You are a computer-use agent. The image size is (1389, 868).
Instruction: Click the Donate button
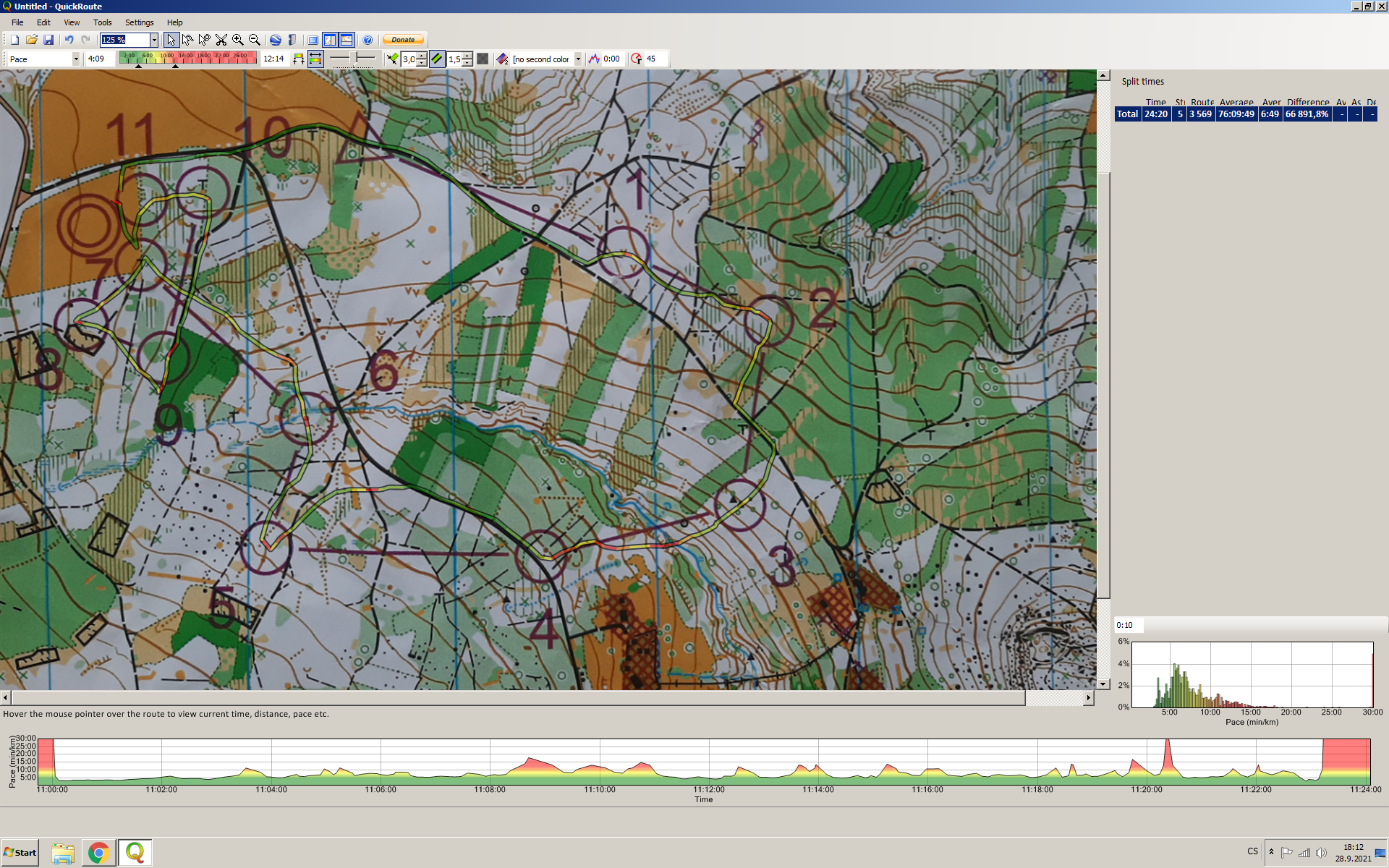pyautogui.click(x=404, y=40)
